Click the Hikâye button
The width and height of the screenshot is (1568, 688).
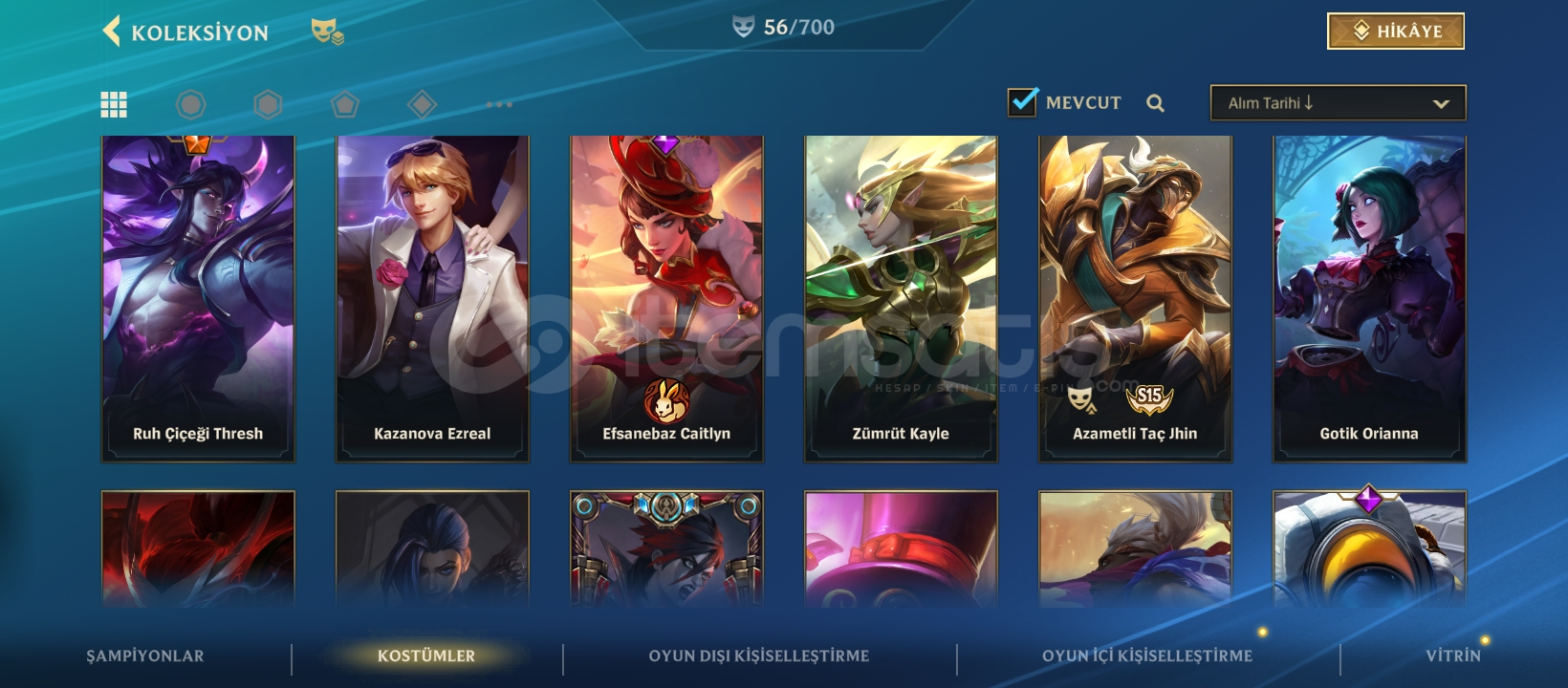coord(1396,32)
